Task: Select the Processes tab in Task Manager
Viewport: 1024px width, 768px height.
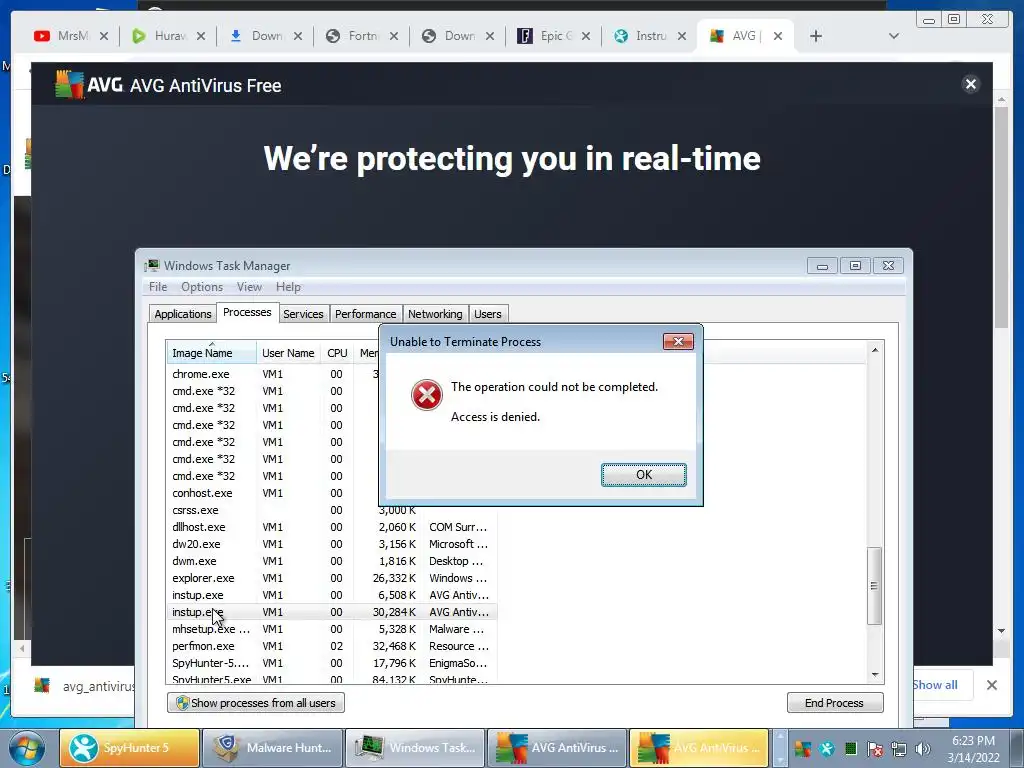Action: [x=247, y=312]
